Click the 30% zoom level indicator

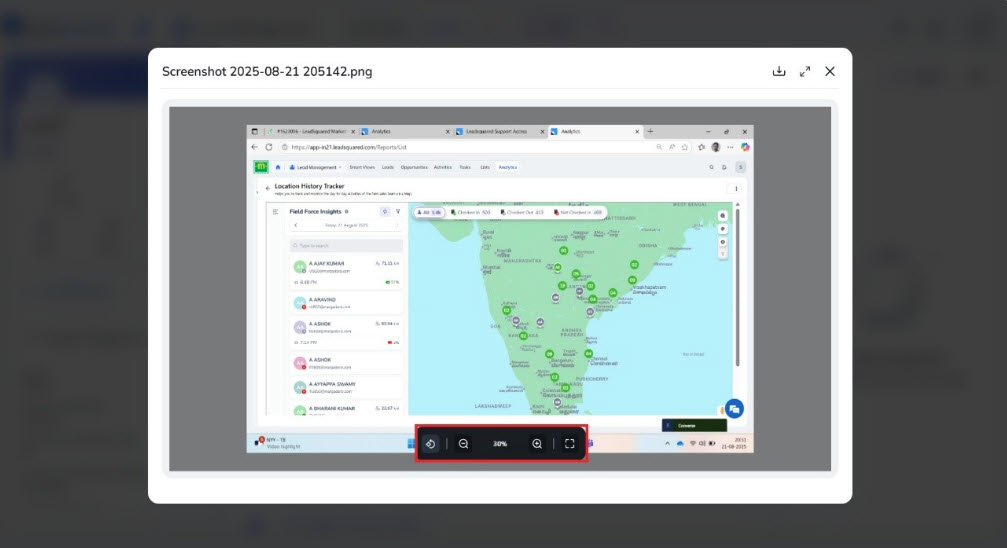pyautogui.click(x=500, y=443)
